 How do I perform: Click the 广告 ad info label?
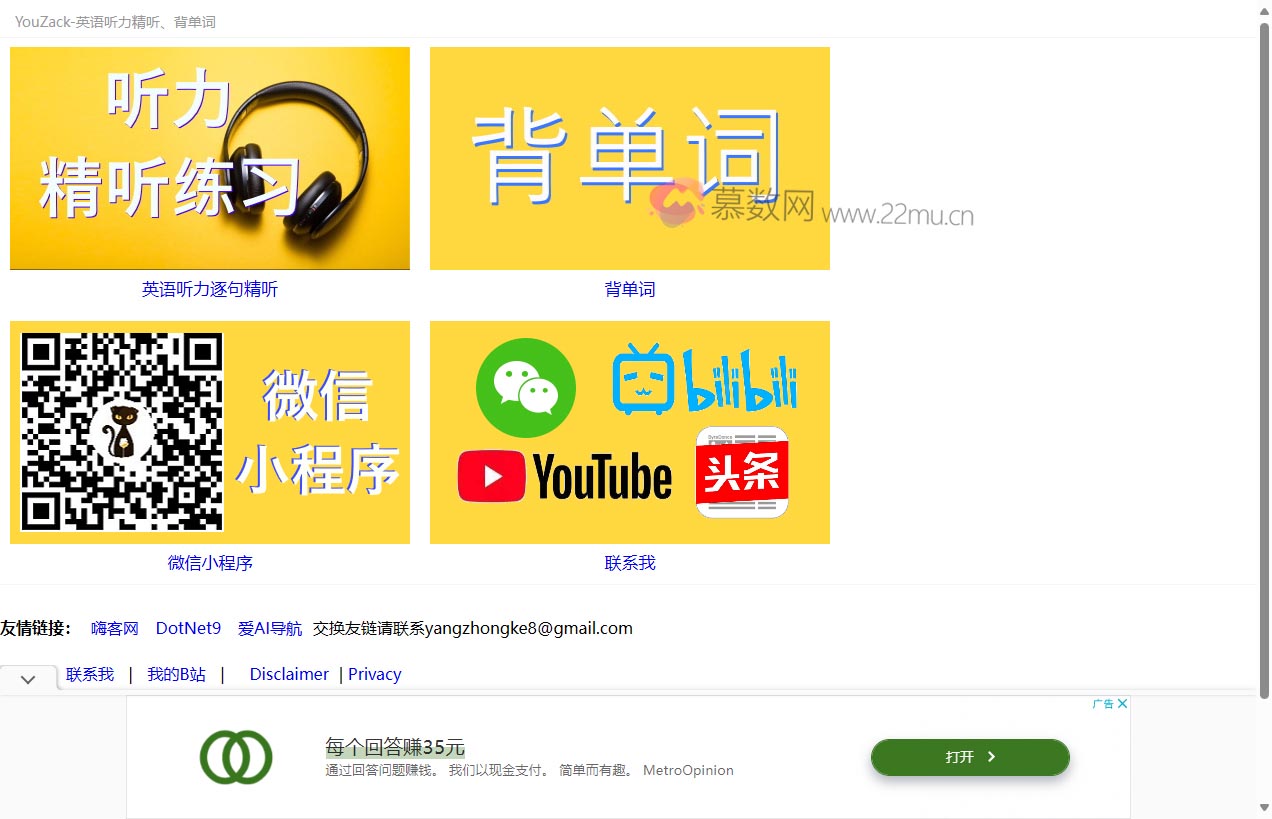[1103, 704]
